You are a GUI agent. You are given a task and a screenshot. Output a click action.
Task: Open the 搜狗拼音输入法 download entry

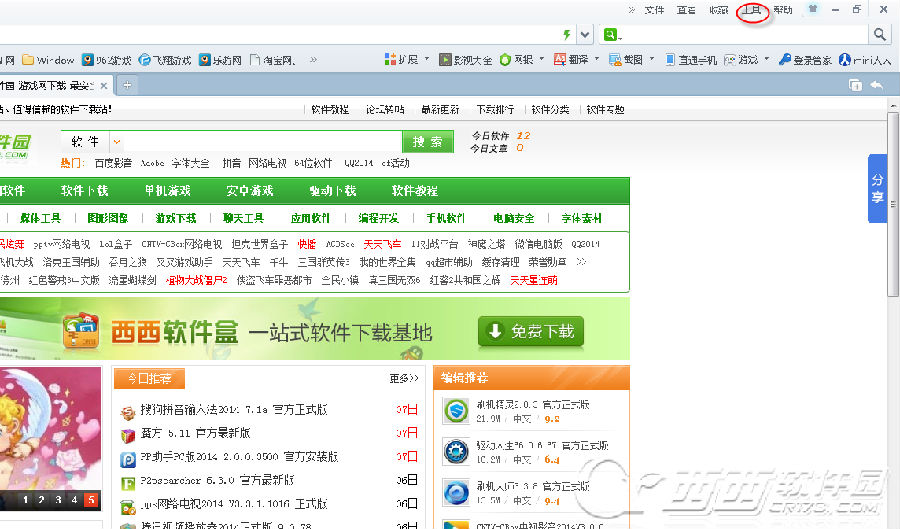pyautogui.click(x=234, y=410)
